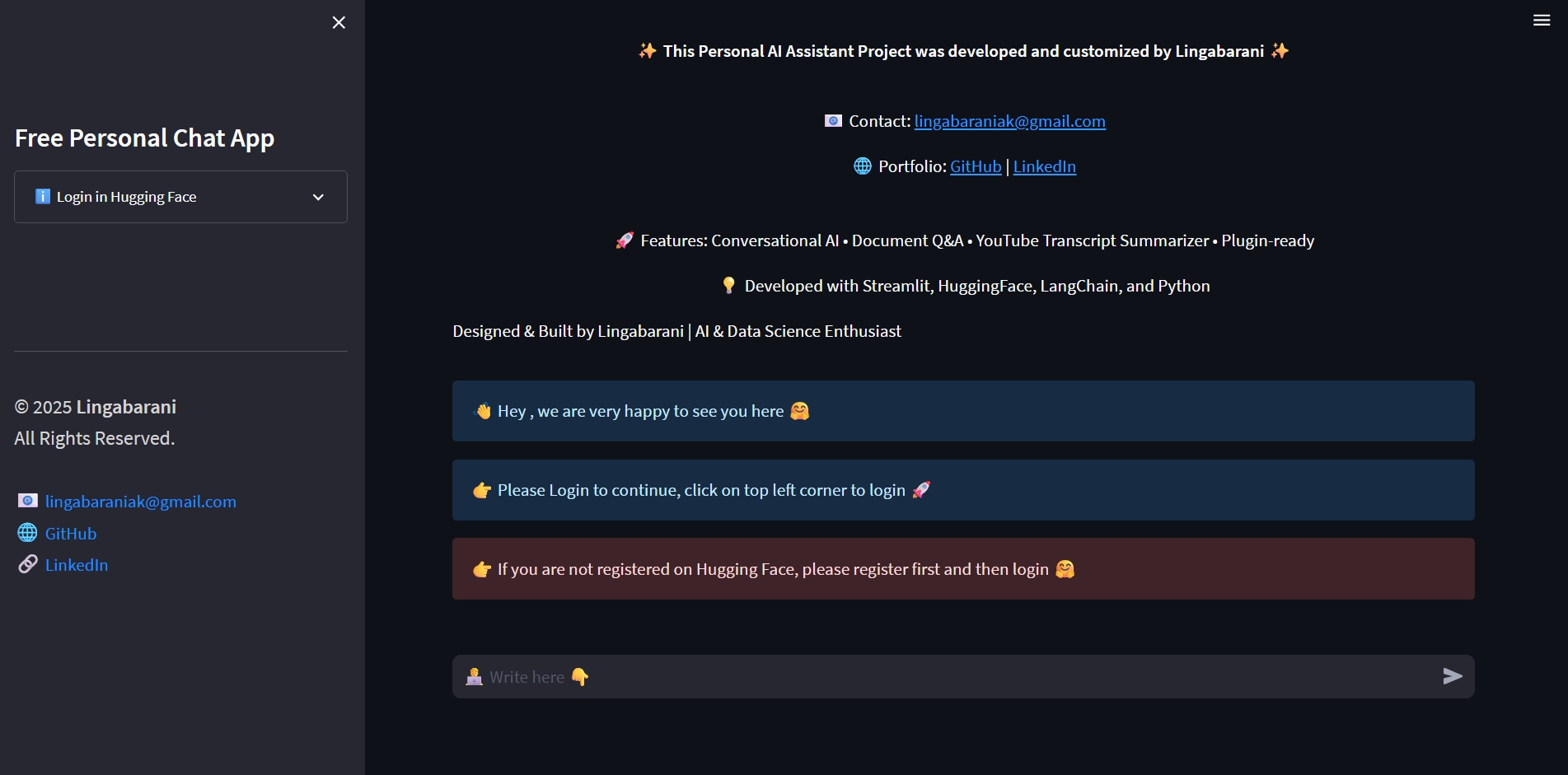Expand the Login in Hugging Face section
This screenshot has height=775, width=1568.
(x=180, y=197)
